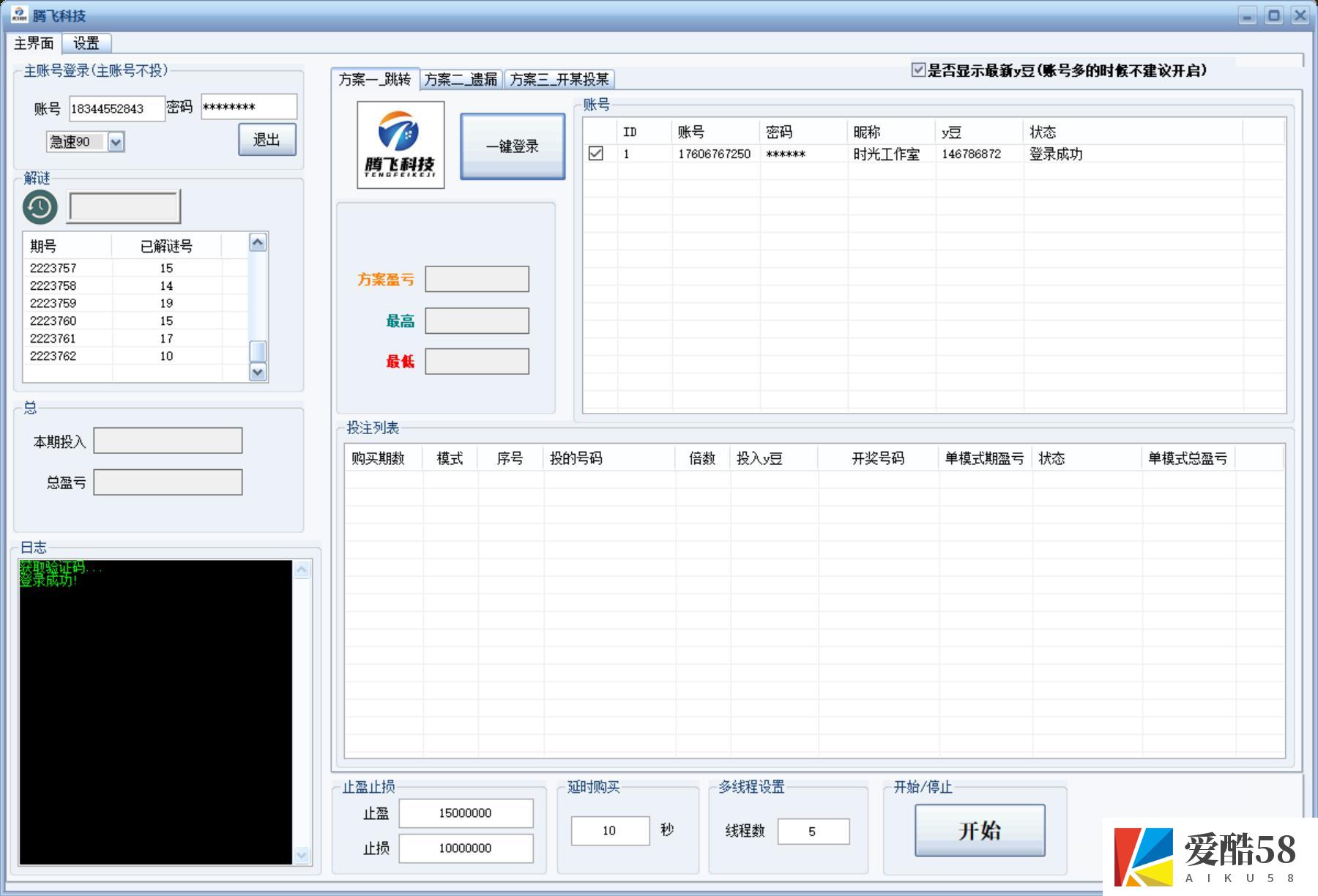Viewport: 1318px width, 896px height.
Task: Click 单模式总盈亏 column header
Action: coord(1188,458)
